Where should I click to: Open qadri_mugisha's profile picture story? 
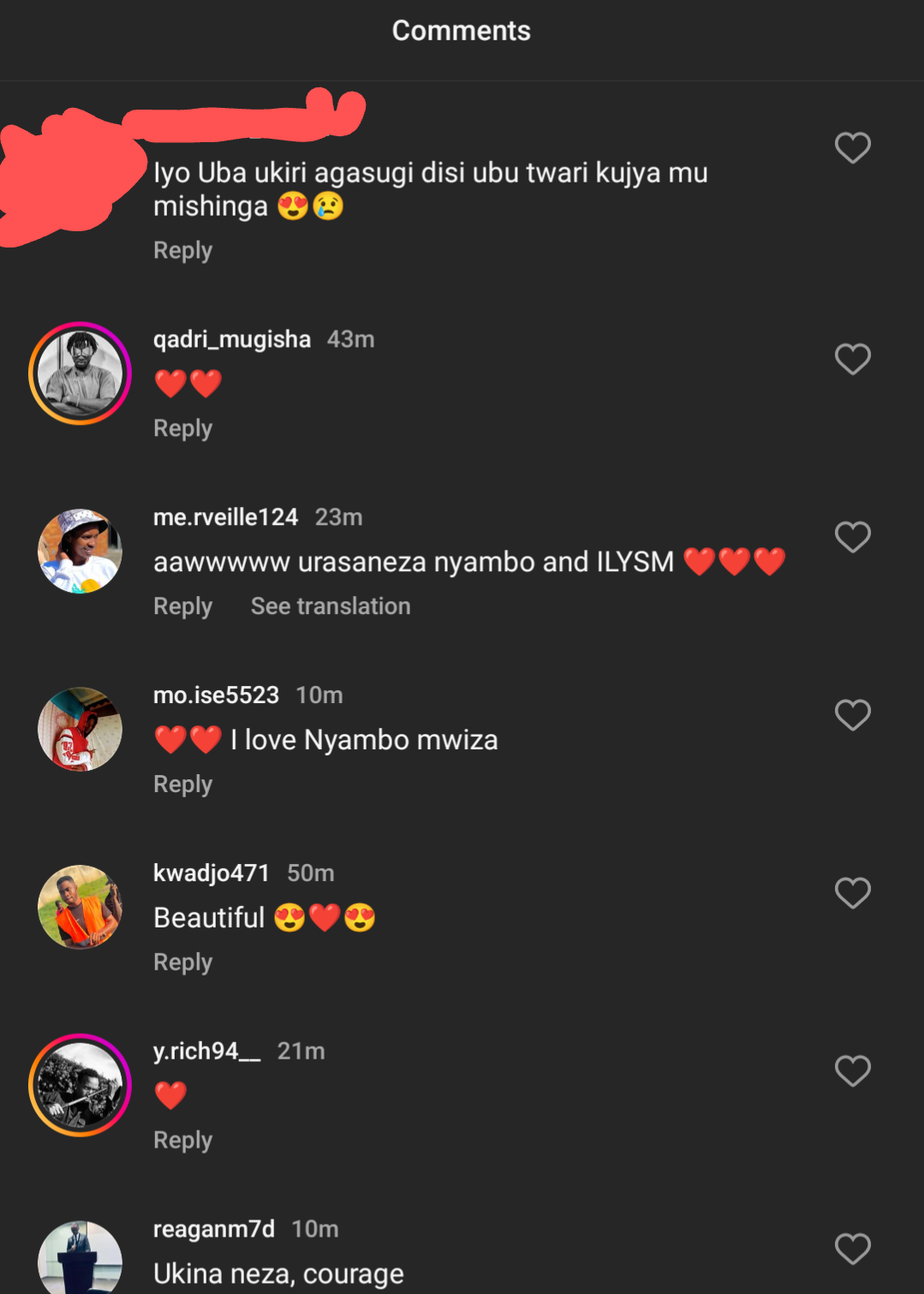tap(80, 373)
